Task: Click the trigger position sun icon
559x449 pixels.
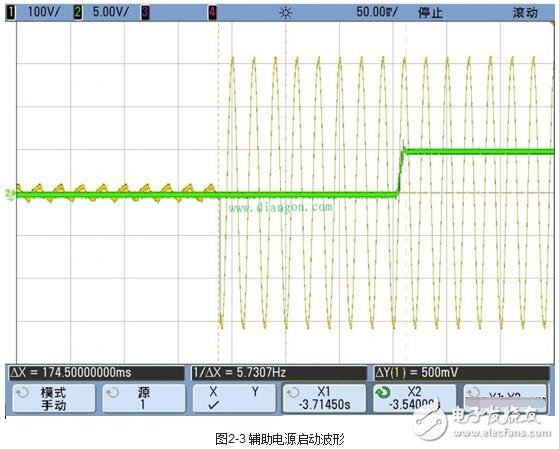Action: [286, 13]
